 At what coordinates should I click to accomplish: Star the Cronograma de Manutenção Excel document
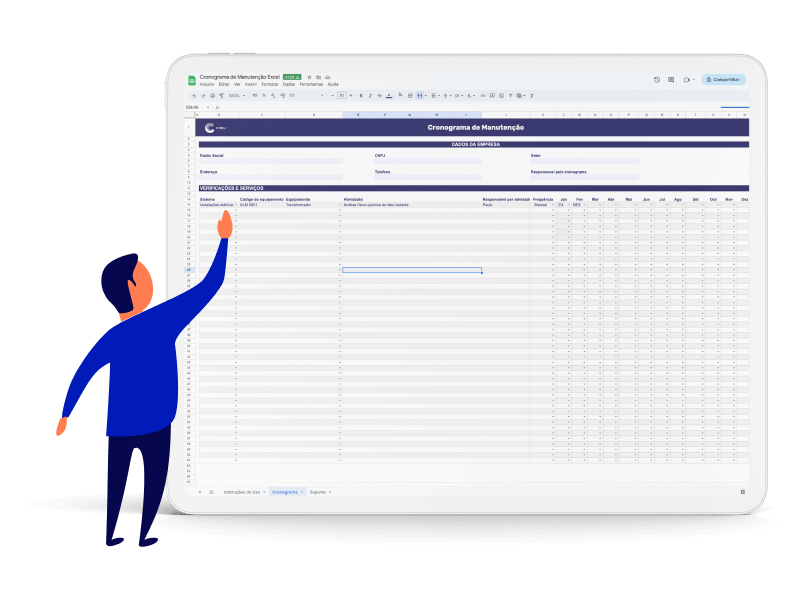click(x=309, y=77)
